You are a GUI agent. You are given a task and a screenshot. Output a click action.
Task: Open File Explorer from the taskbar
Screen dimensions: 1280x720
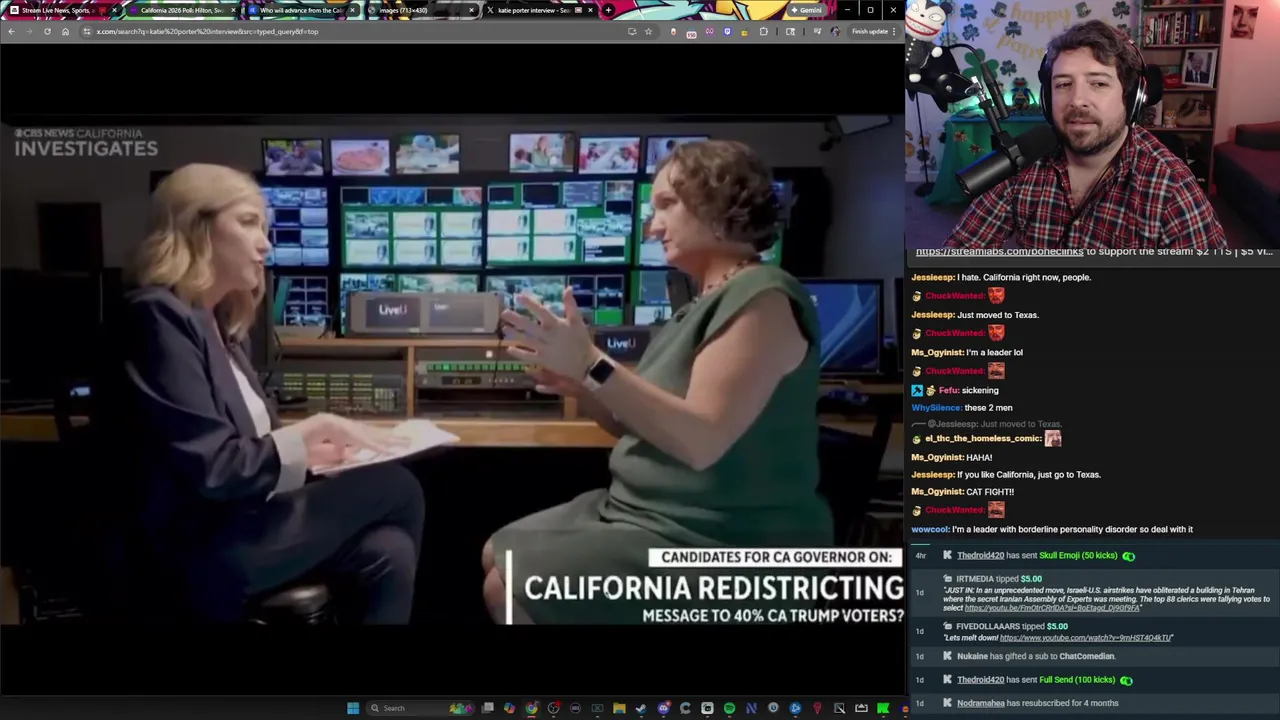(x=619, y=708)
